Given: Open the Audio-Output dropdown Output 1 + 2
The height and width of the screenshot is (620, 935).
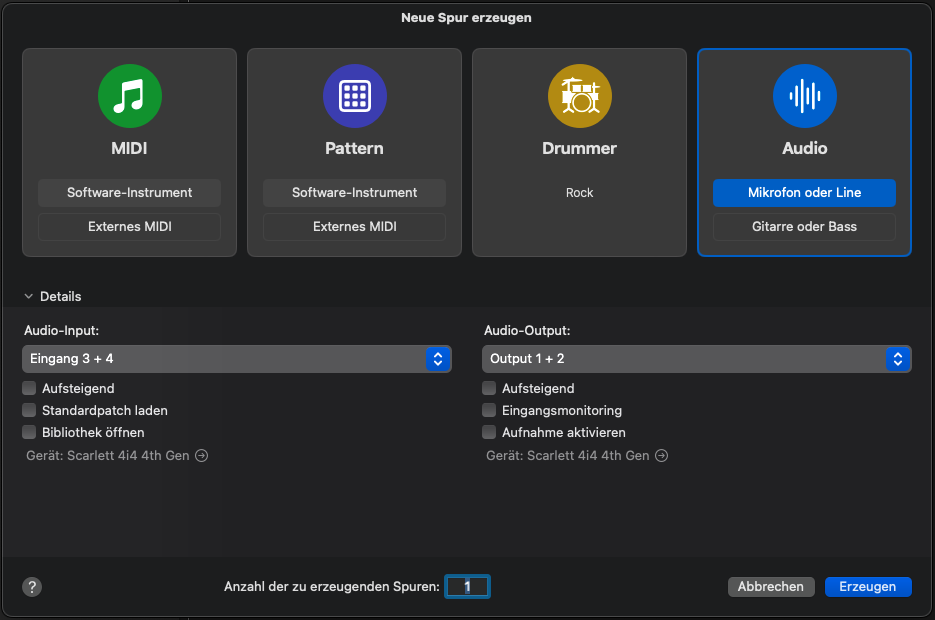Looking at the screenshot, I should click(x=696, y=358).
